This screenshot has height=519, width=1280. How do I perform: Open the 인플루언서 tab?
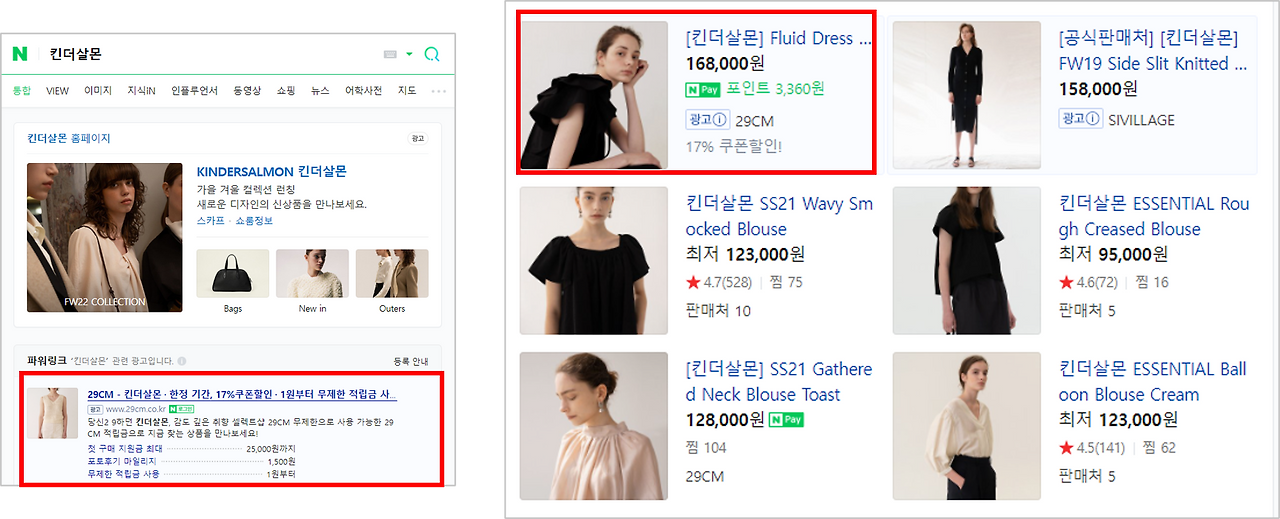point(194,91)
